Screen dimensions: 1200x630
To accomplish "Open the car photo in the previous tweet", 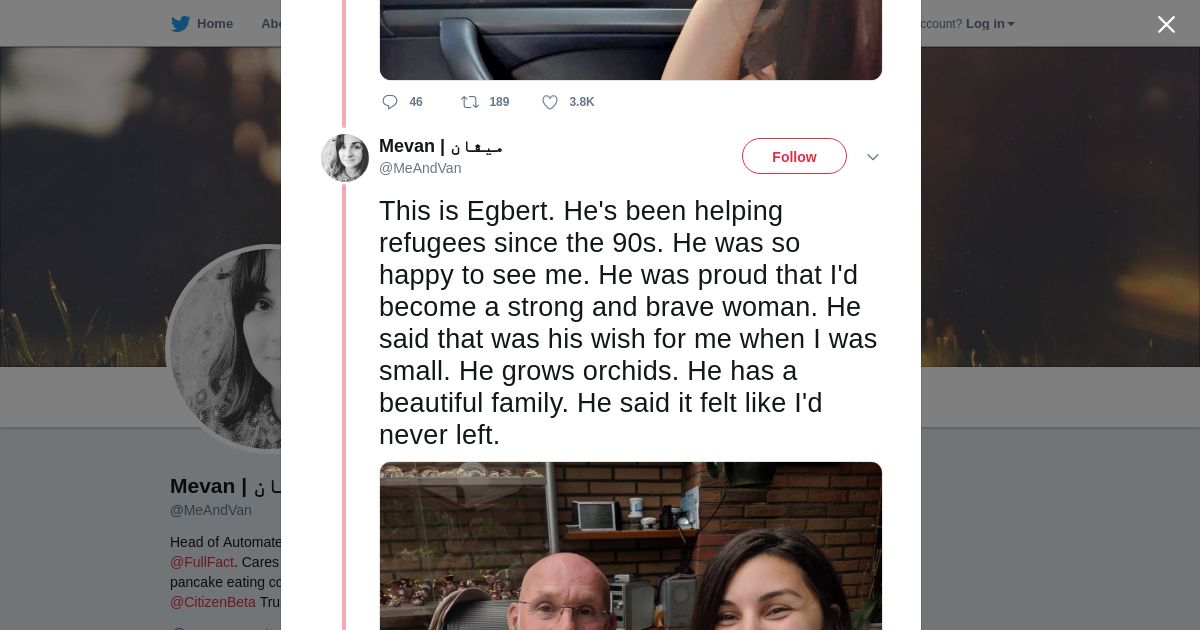I will click(630, 40).
